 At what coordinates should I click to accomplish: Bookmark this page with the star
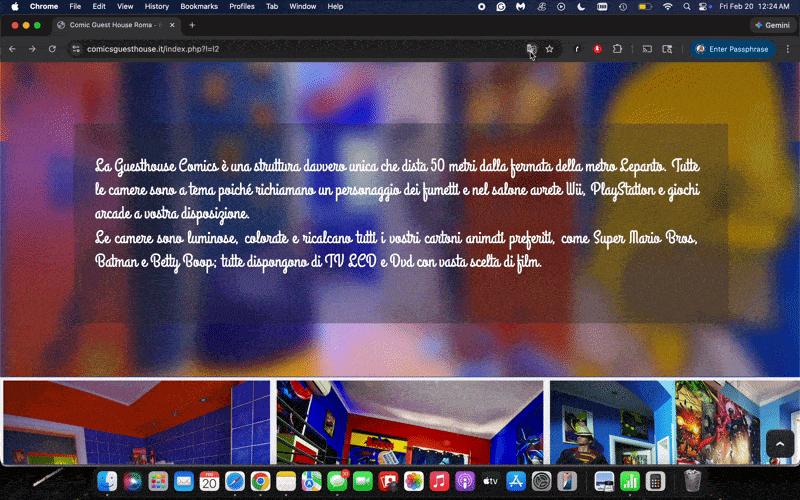[x=549, y=49]
